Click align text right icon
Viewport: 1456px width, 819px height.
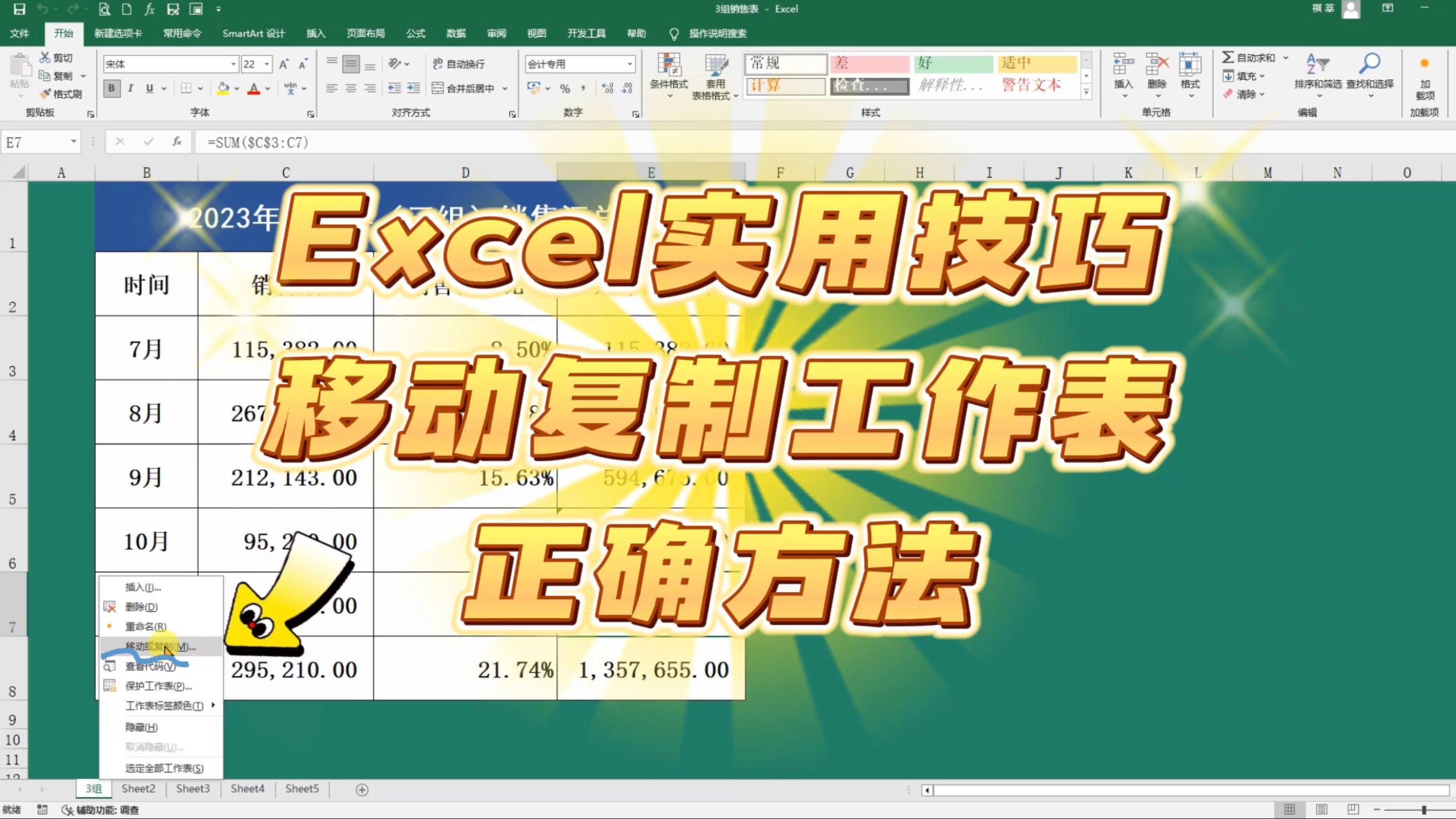(x=370, y=88)
